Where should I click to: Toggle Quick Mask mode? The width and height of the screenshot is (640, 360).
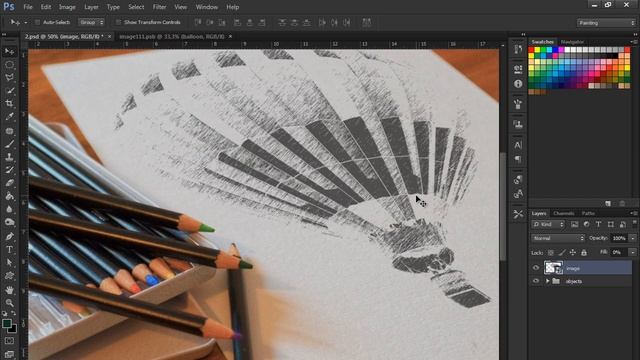pyautogui.click(x=9, y=341)
